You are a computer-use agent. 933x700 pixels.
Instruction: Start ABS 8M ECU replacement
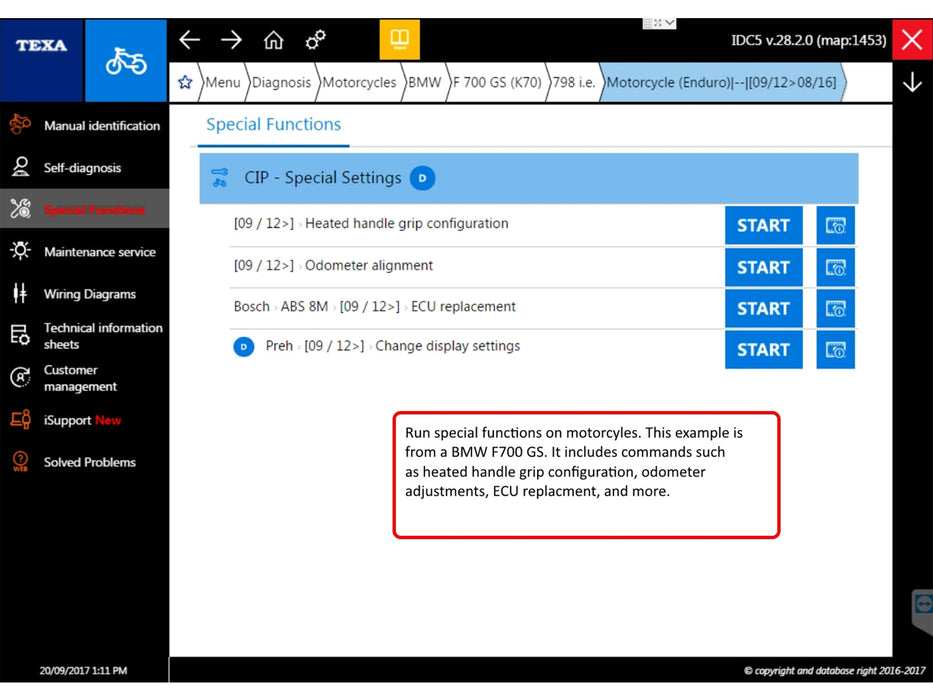point(763,309)
